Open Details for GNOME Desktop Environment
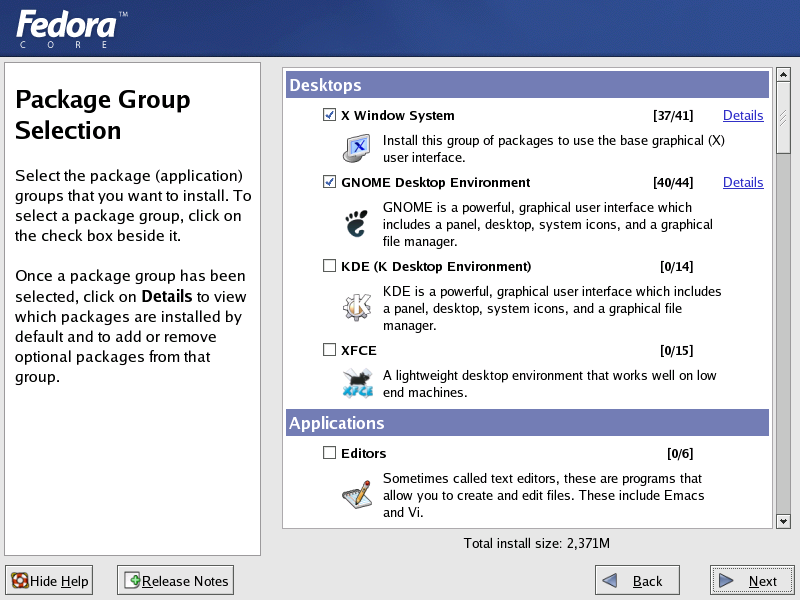This screenshot has height=600, width=800. [x=743, y=182]
